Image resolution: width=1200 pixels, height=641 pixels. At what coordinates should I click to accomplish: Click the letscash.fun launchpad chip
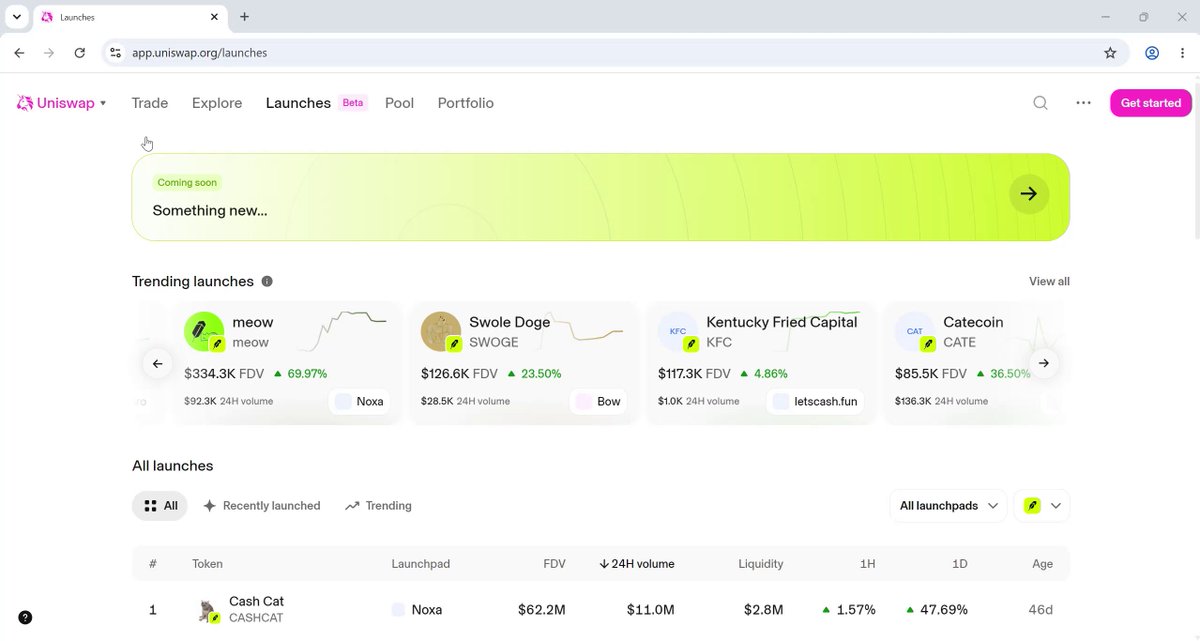[x=817, y=401]
